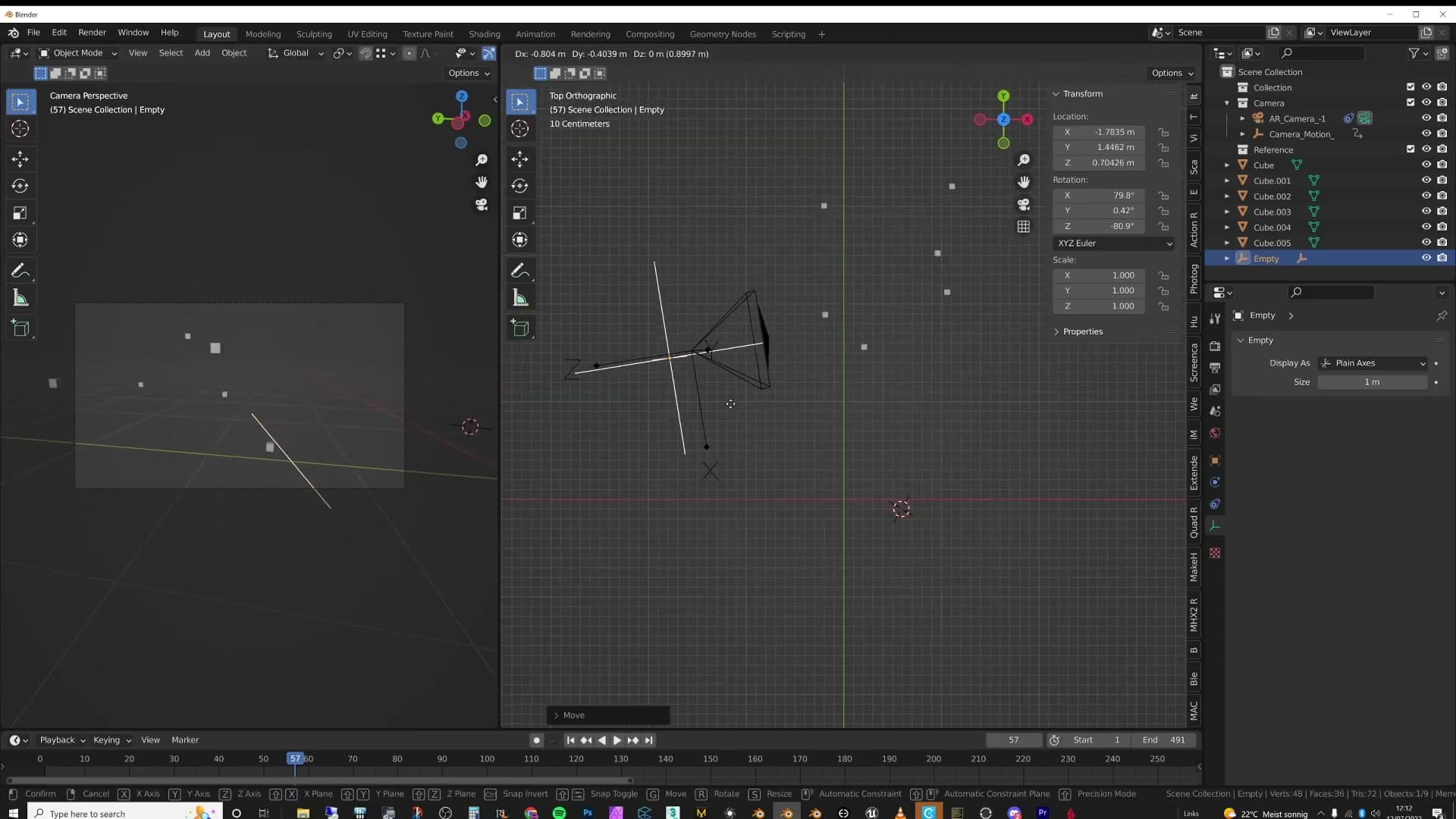Toggle the auto keying record button
Screen dimensions: 1456x819
[536, 740]
